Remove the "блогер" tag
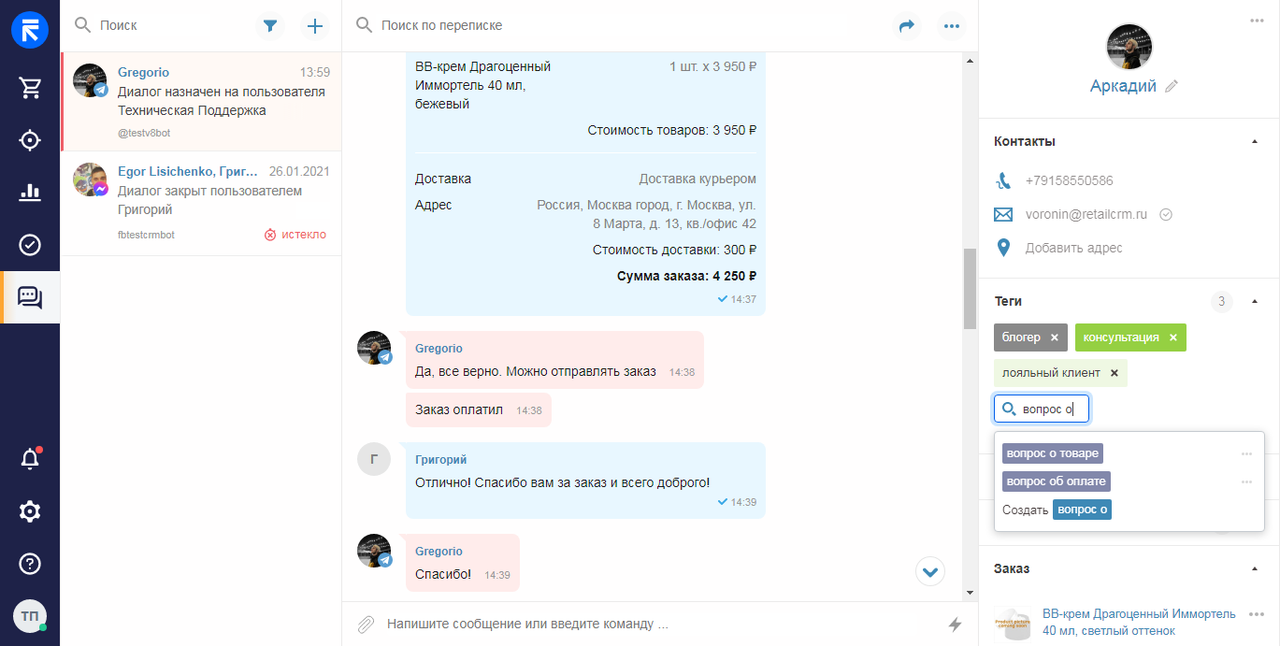The width and height of the screenshot is (1280, 646). coord(1054,338)
